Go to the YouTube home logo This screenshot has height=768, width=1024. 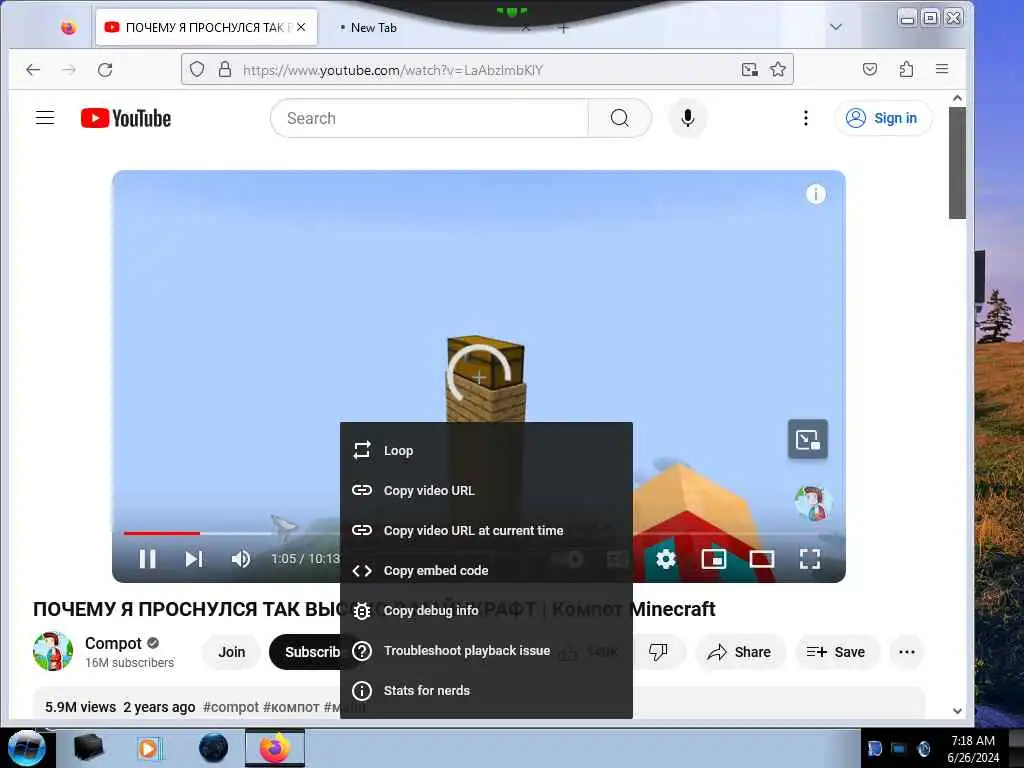(126, 118)
